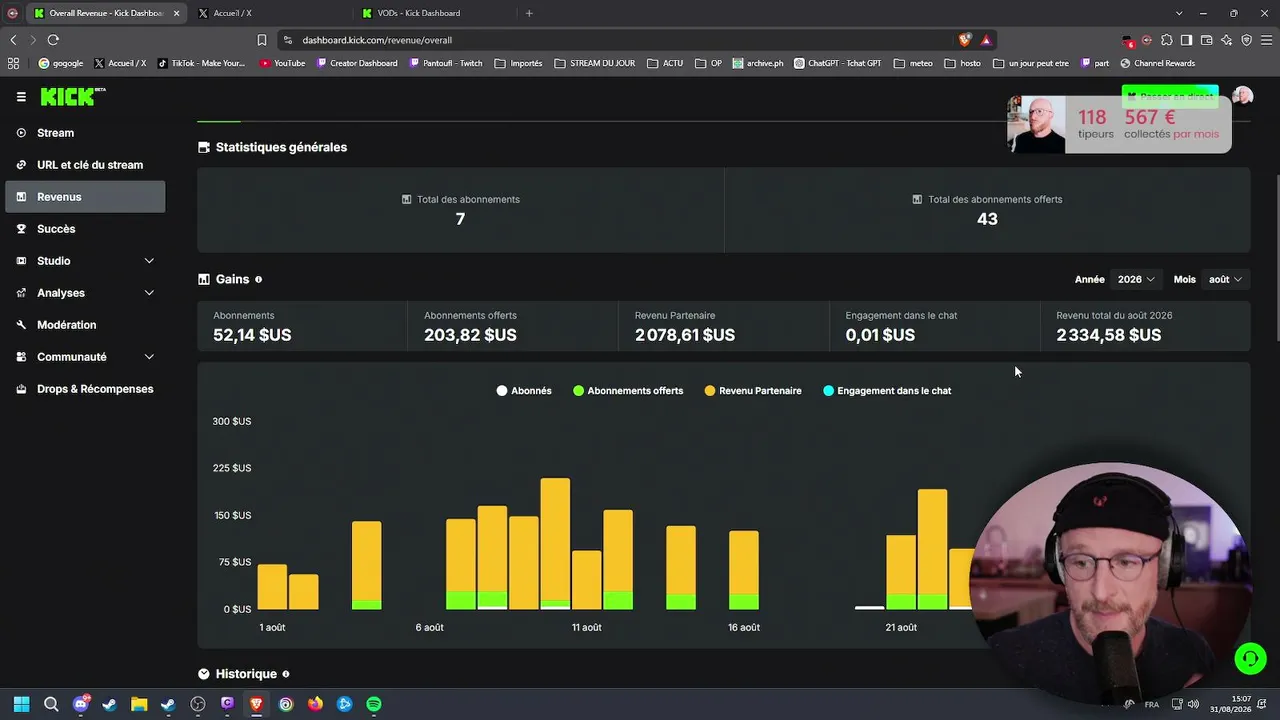Click the Statistiques générales header icon
The image size is (1280, 720).
tap(204, 147)
